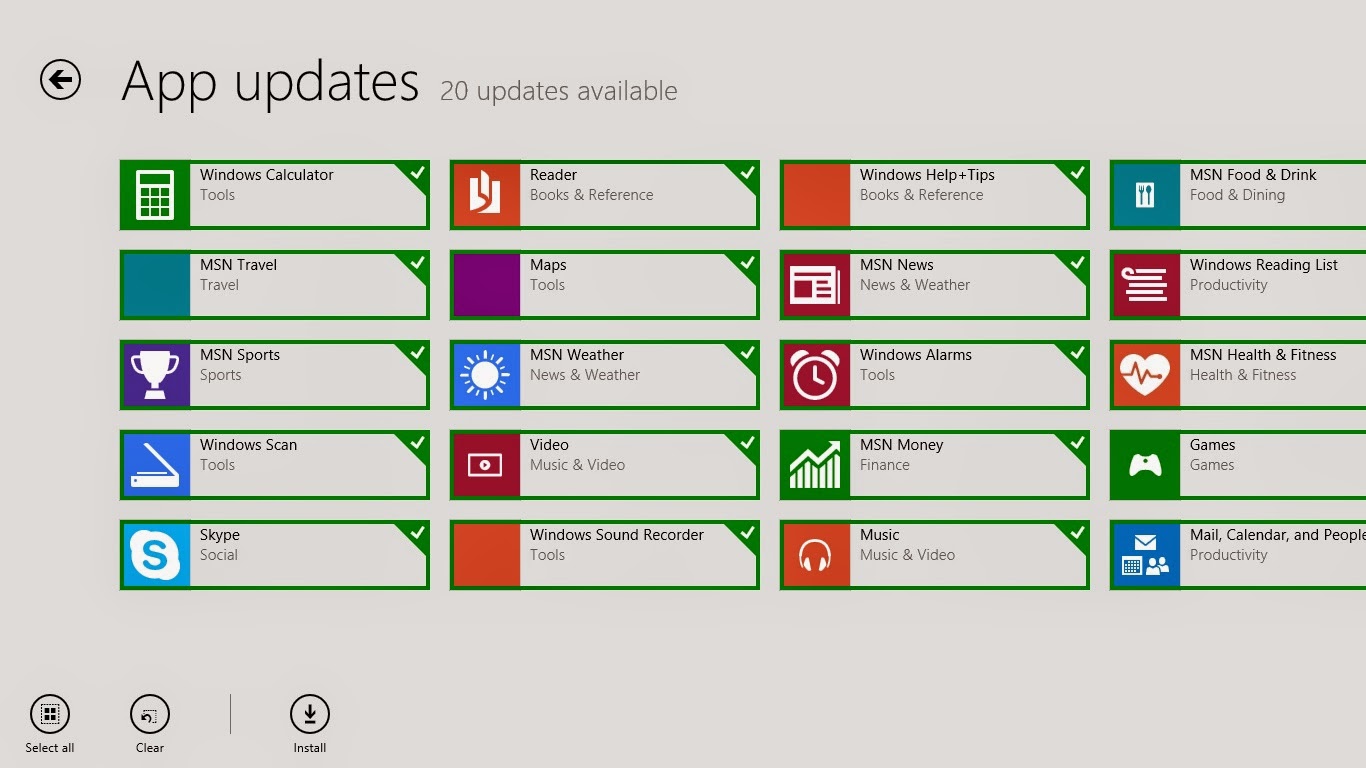Image resolution: width=1366 pixels, height=768 pixels.
Task: Toggle the MSN Sports checkmark
Action: click(416, 354)
